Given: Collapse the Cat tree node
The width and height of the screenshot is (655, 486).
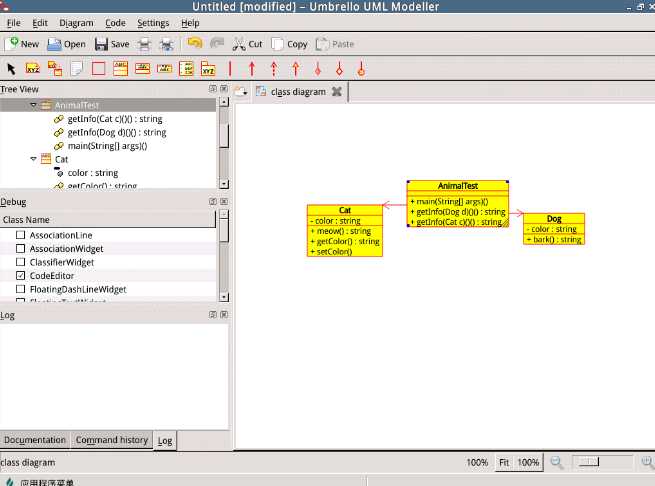Looking at the screenshot, I should (33, 159).
